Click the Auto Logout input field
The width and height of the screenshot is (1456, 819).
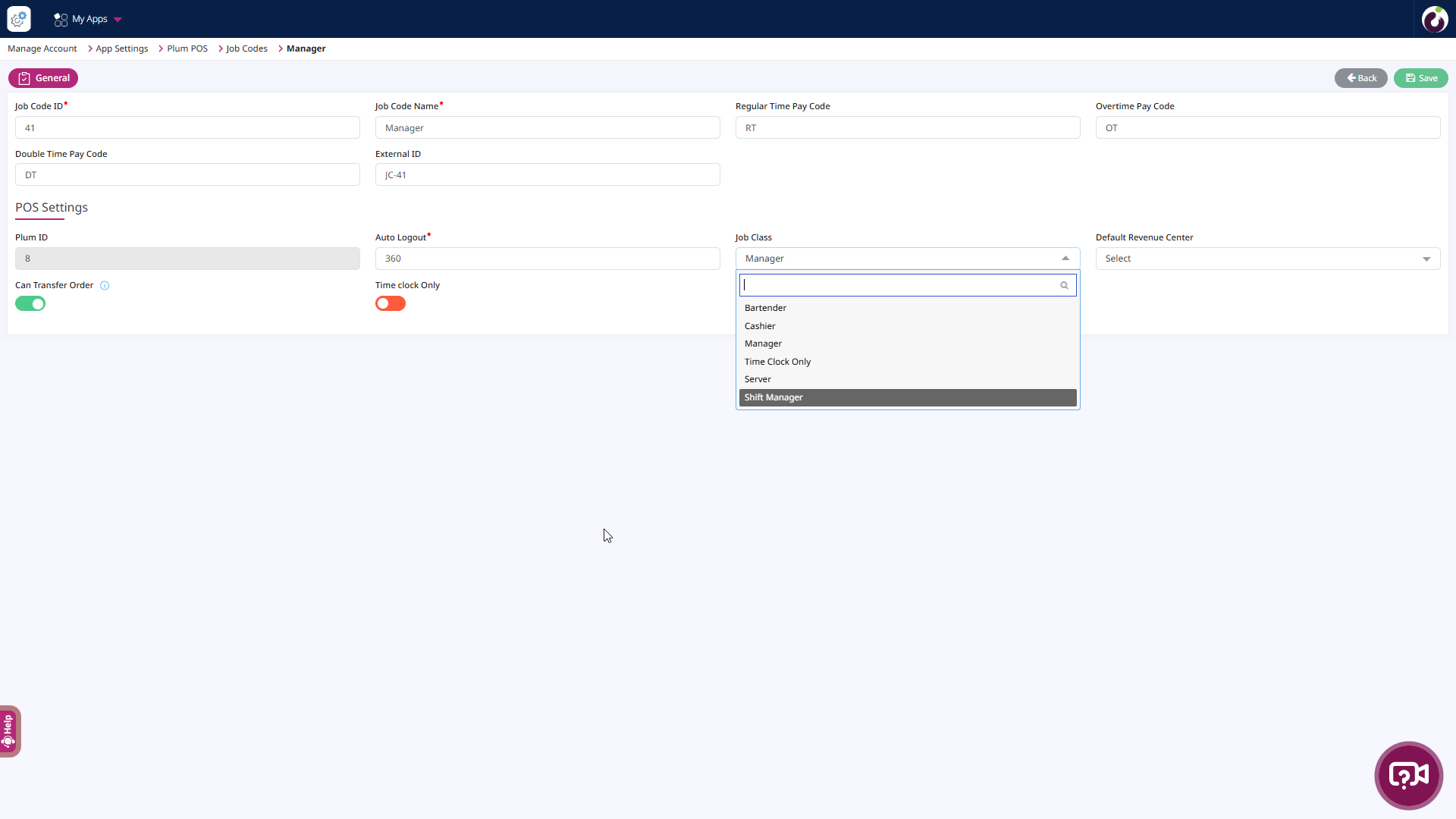[547, 259]
